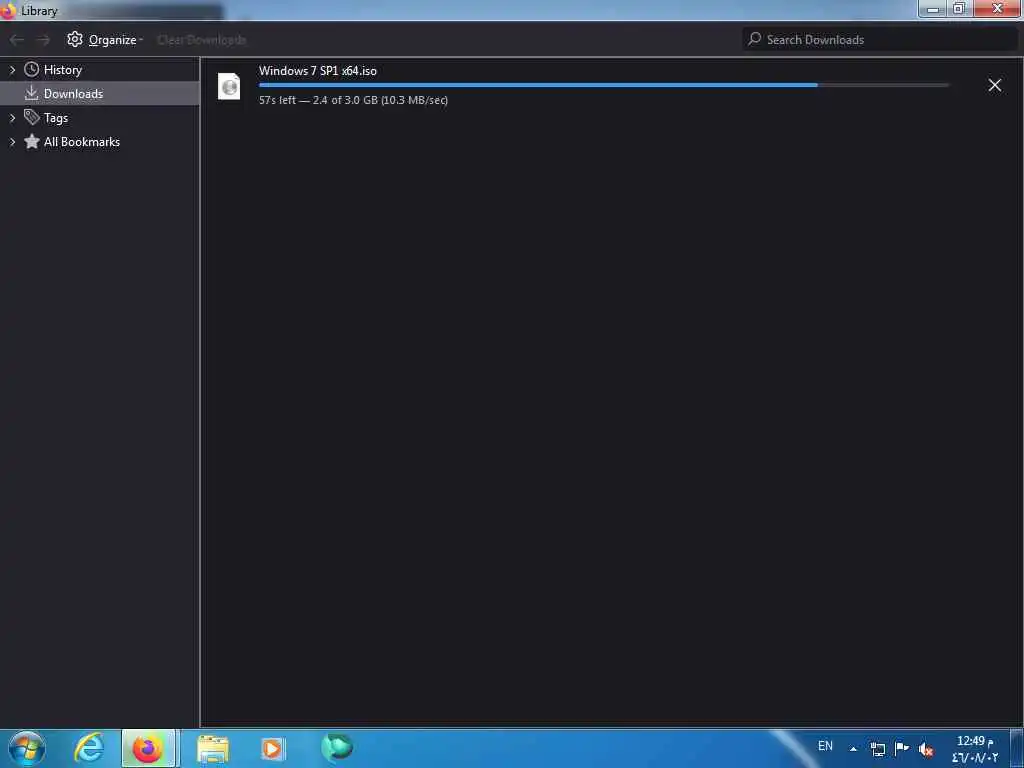This screenshot has width=1024, height=768.
Task: Switch to Firefox on the taskbar
Action: pos(148,748)
